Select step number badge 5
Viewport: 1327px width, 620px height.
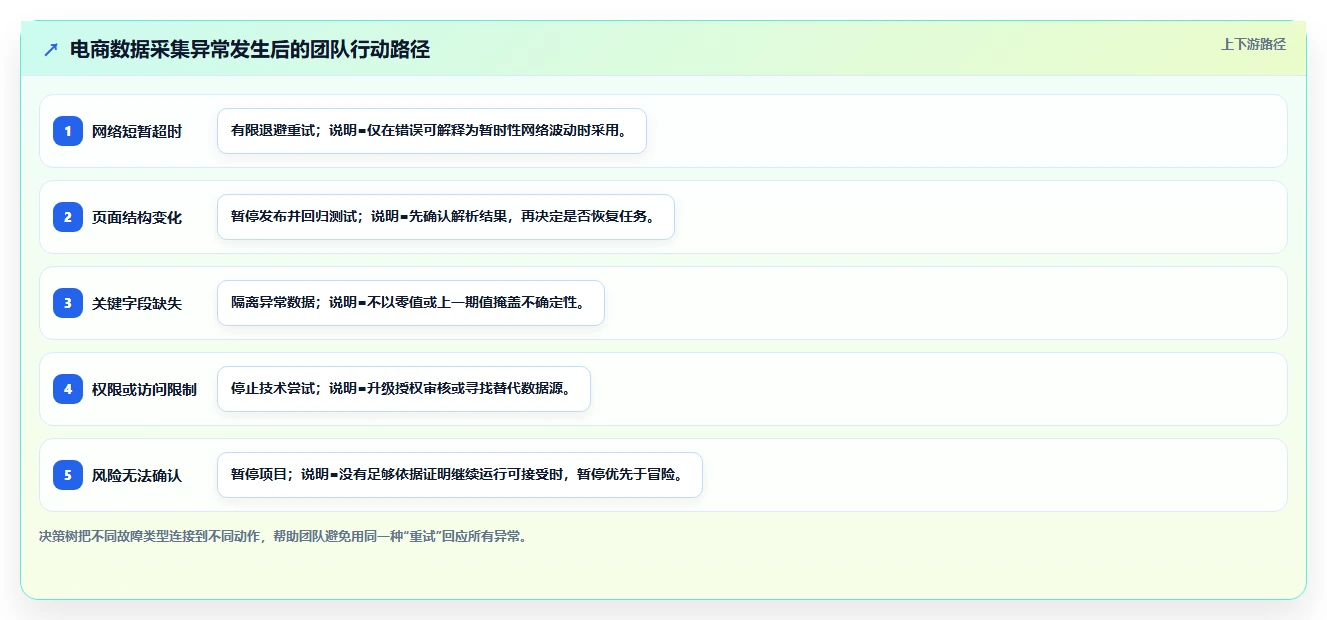click(68, 475)
